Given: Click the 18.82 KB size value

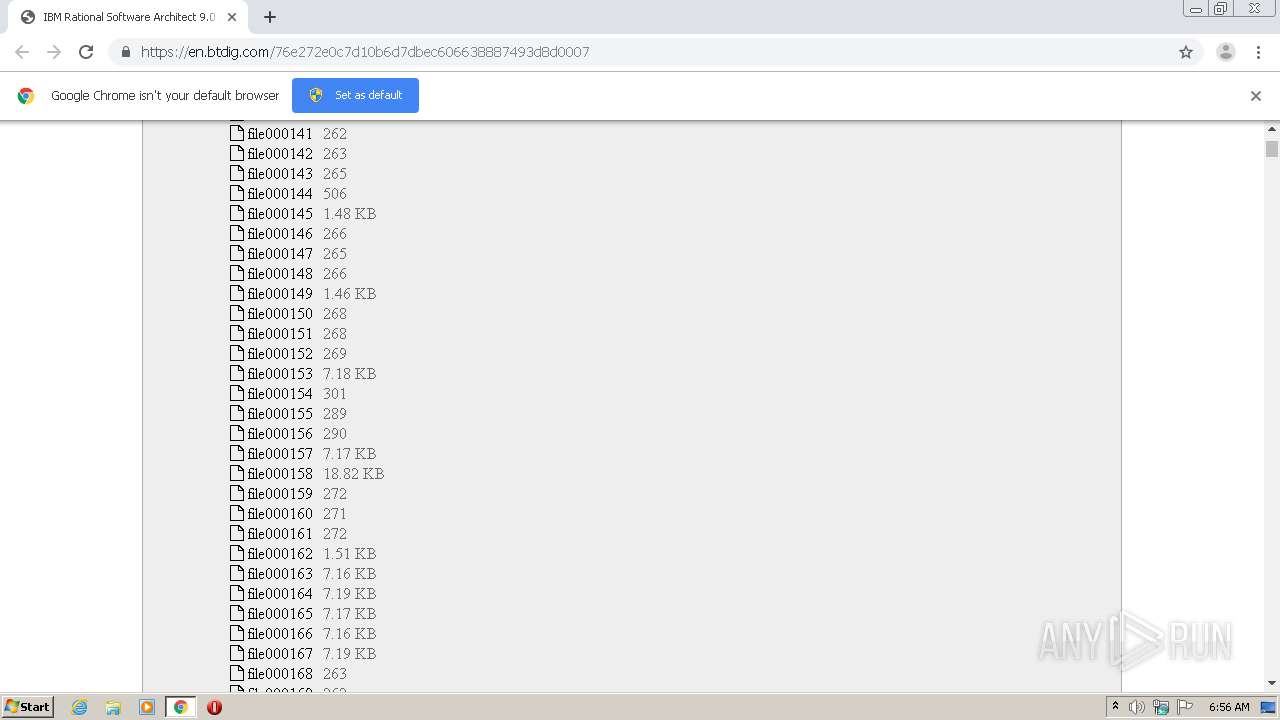Looking at the screenshot, I should [353, 474].
